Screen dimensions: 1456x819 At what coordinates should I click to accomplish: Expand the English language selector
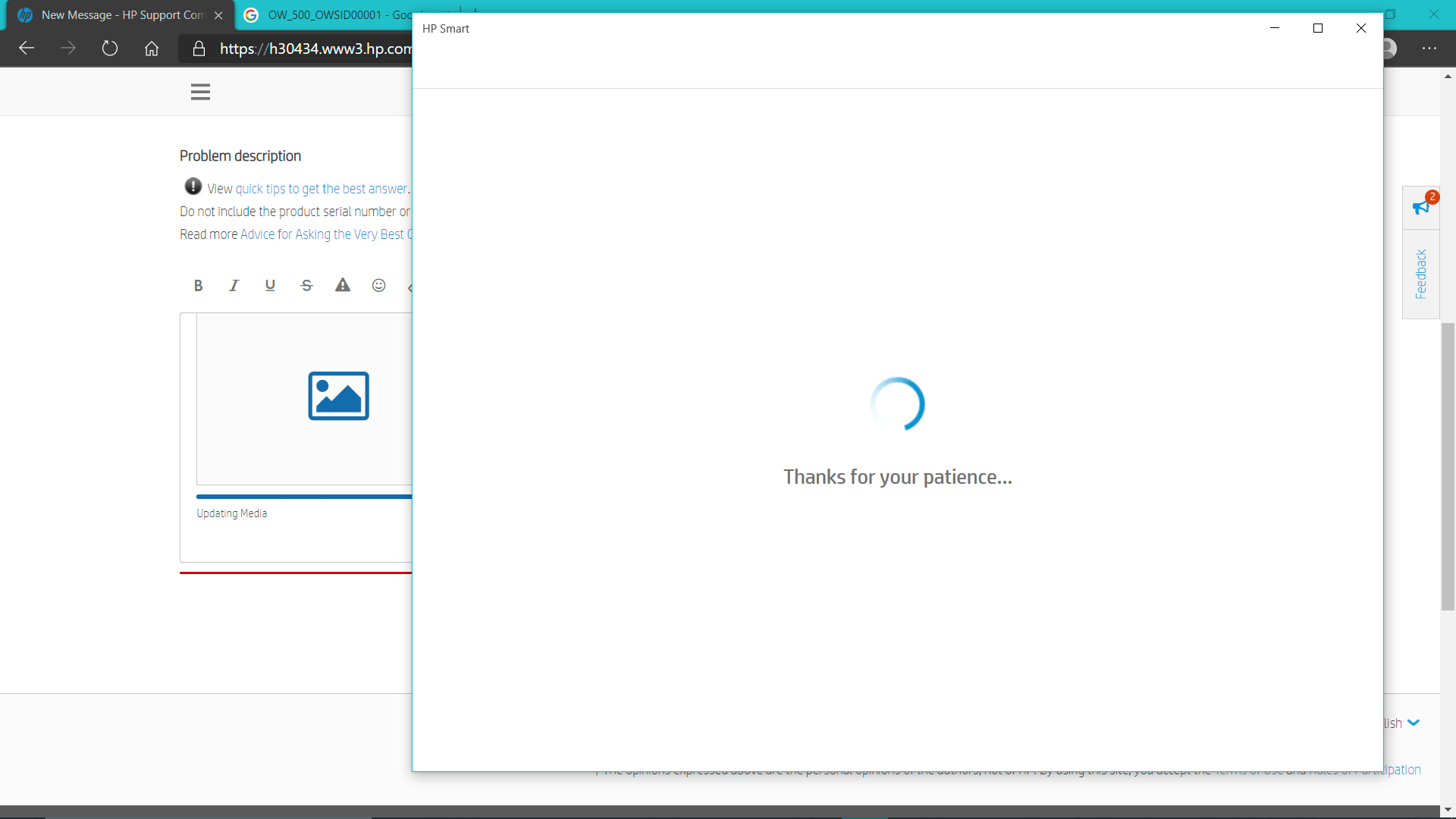[x=1398, y=723]
